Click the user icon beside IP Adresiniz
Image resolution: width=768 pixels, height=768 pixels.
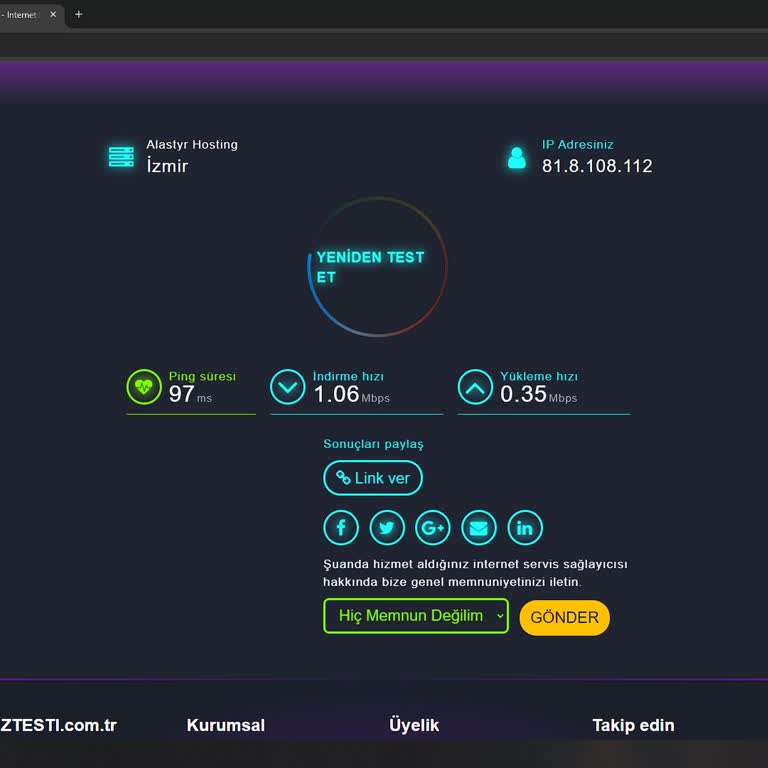point(517,158)
